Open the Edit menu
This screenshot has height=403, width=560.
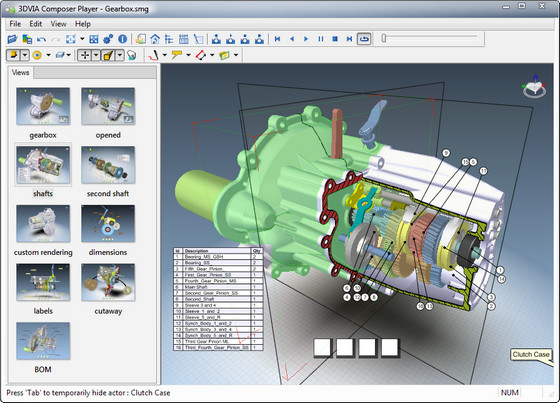pos(35,24)
